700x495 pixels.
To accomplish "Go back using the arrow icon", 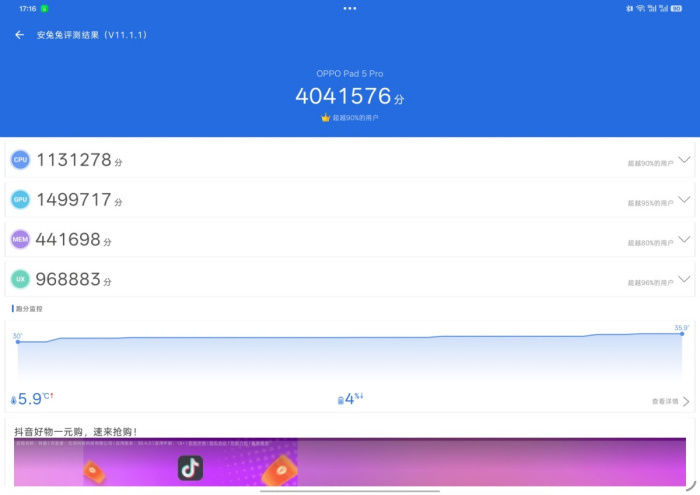I will pyautogui.click(x=19, y=35).
